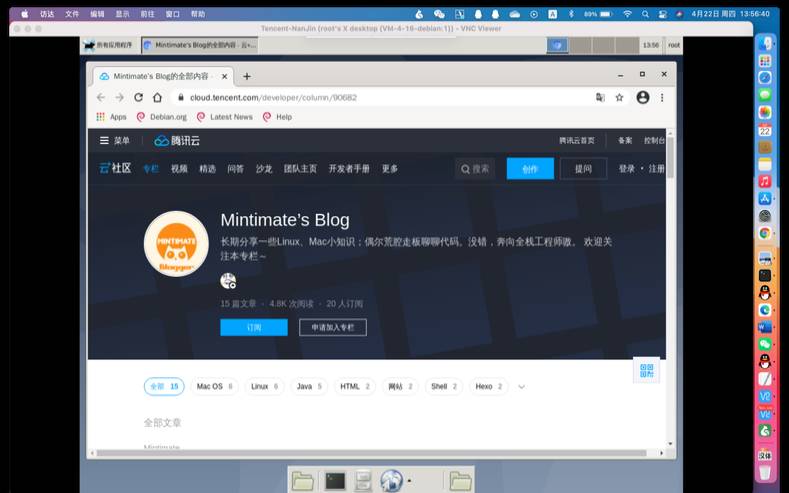Go back with Chrome's back arrow
This screenshot has height=493, width=789.
tap(101, 98)
